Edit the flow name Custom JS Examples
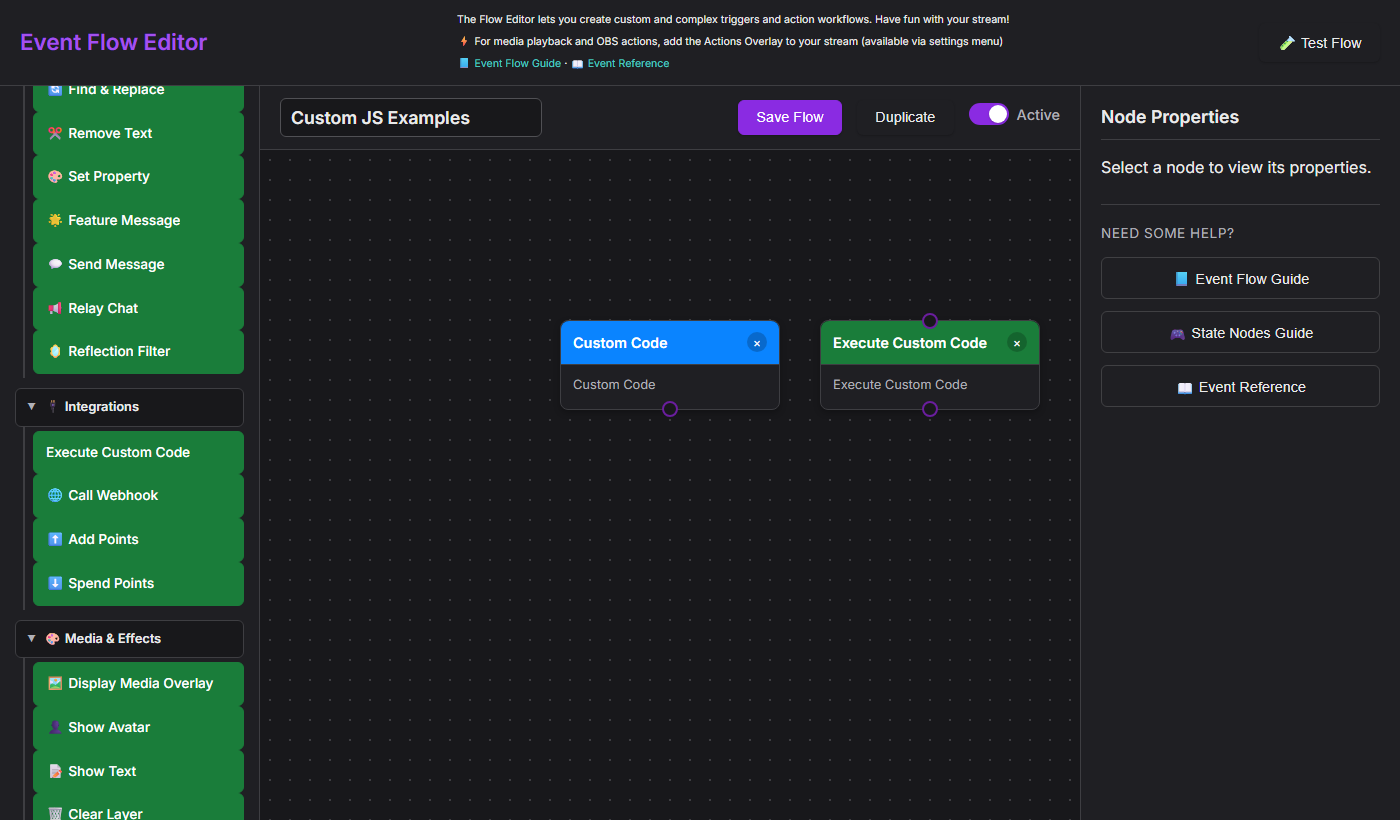 point(410,117)
